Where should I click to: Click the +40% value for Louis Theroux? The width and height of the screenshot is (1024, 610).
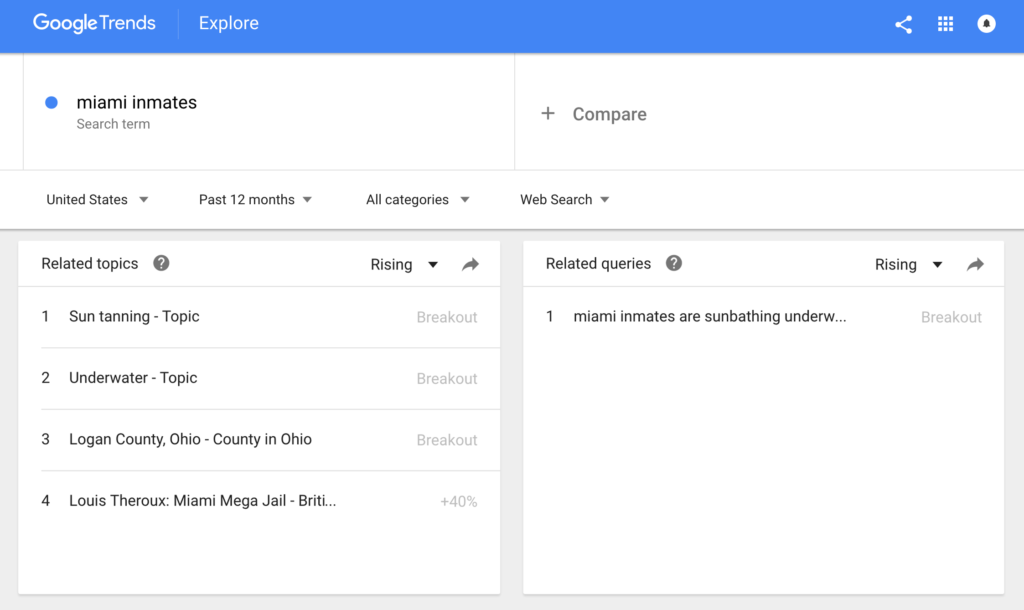458,502
